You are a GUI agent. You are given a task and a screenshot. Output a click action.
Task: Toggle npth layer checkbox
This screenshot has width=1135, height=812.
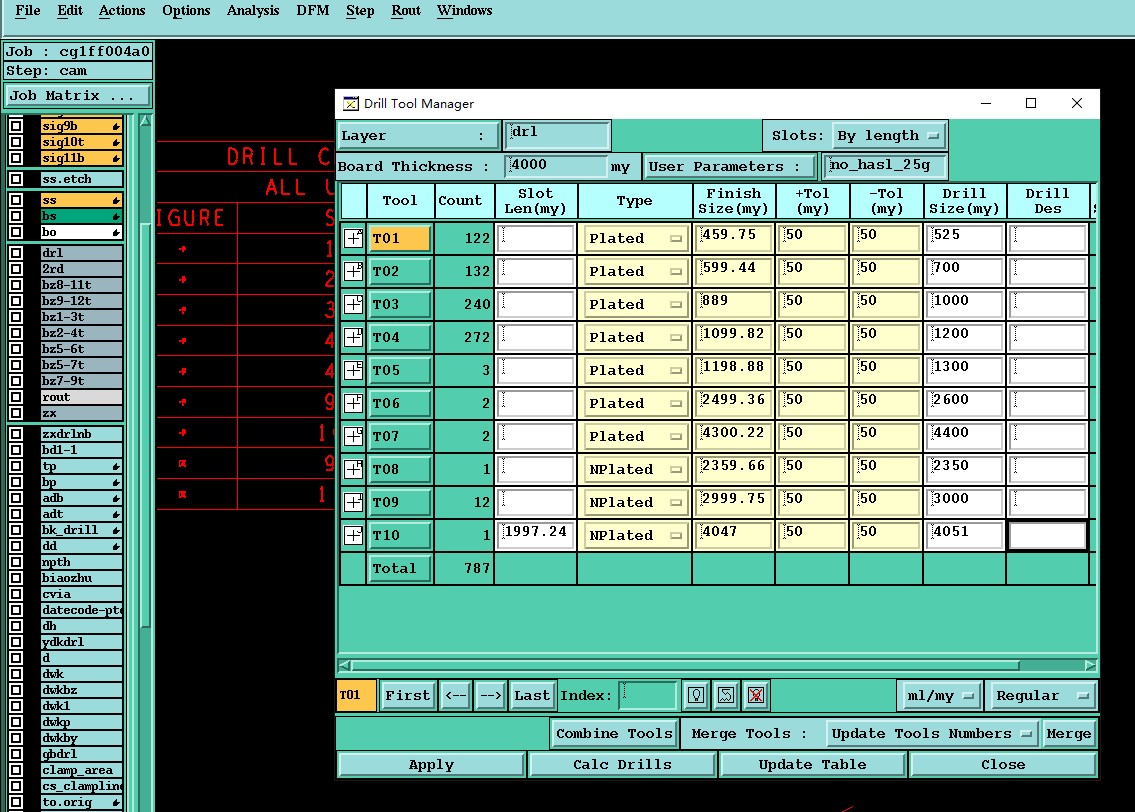16,562
